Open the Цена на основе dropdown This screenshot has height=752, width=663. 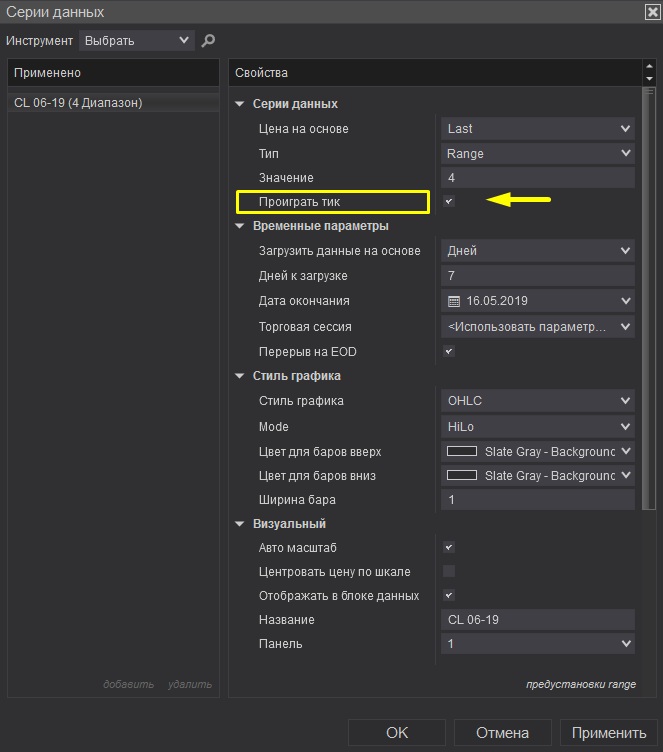click(538, 129)
